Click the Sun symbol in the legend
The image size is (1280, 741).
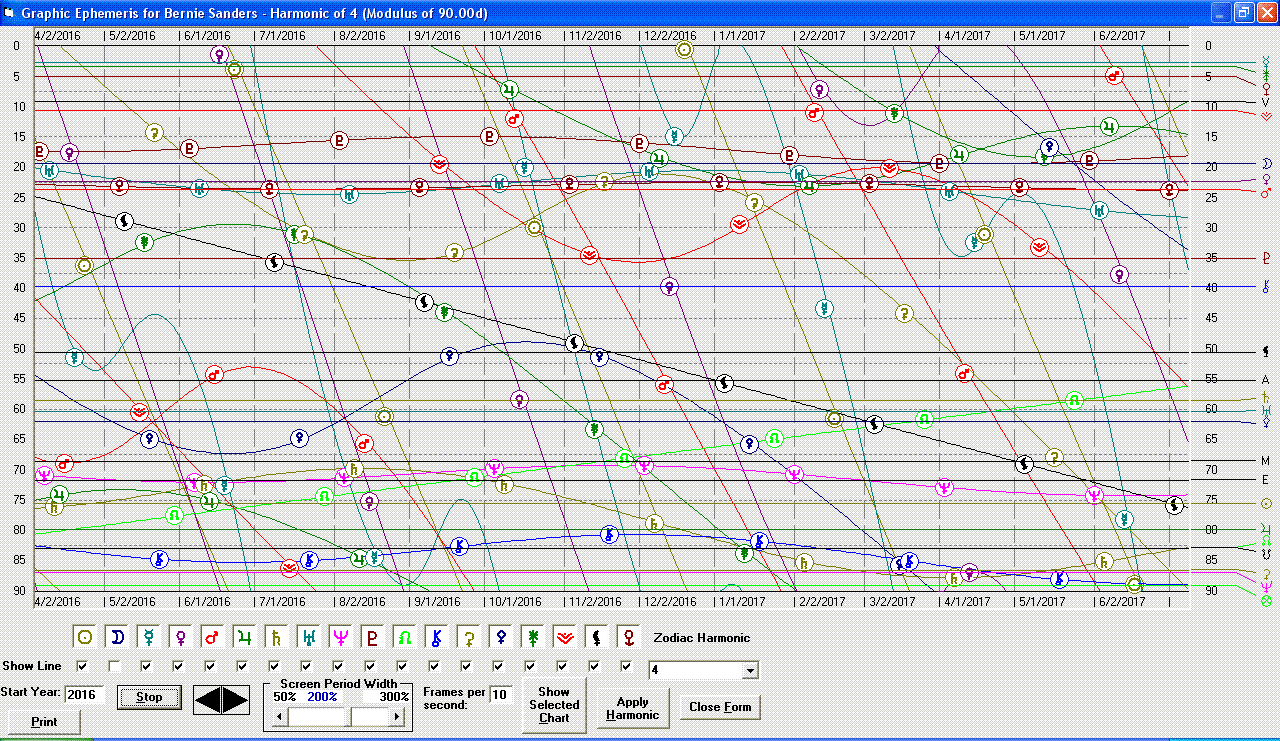pos(86,637)
